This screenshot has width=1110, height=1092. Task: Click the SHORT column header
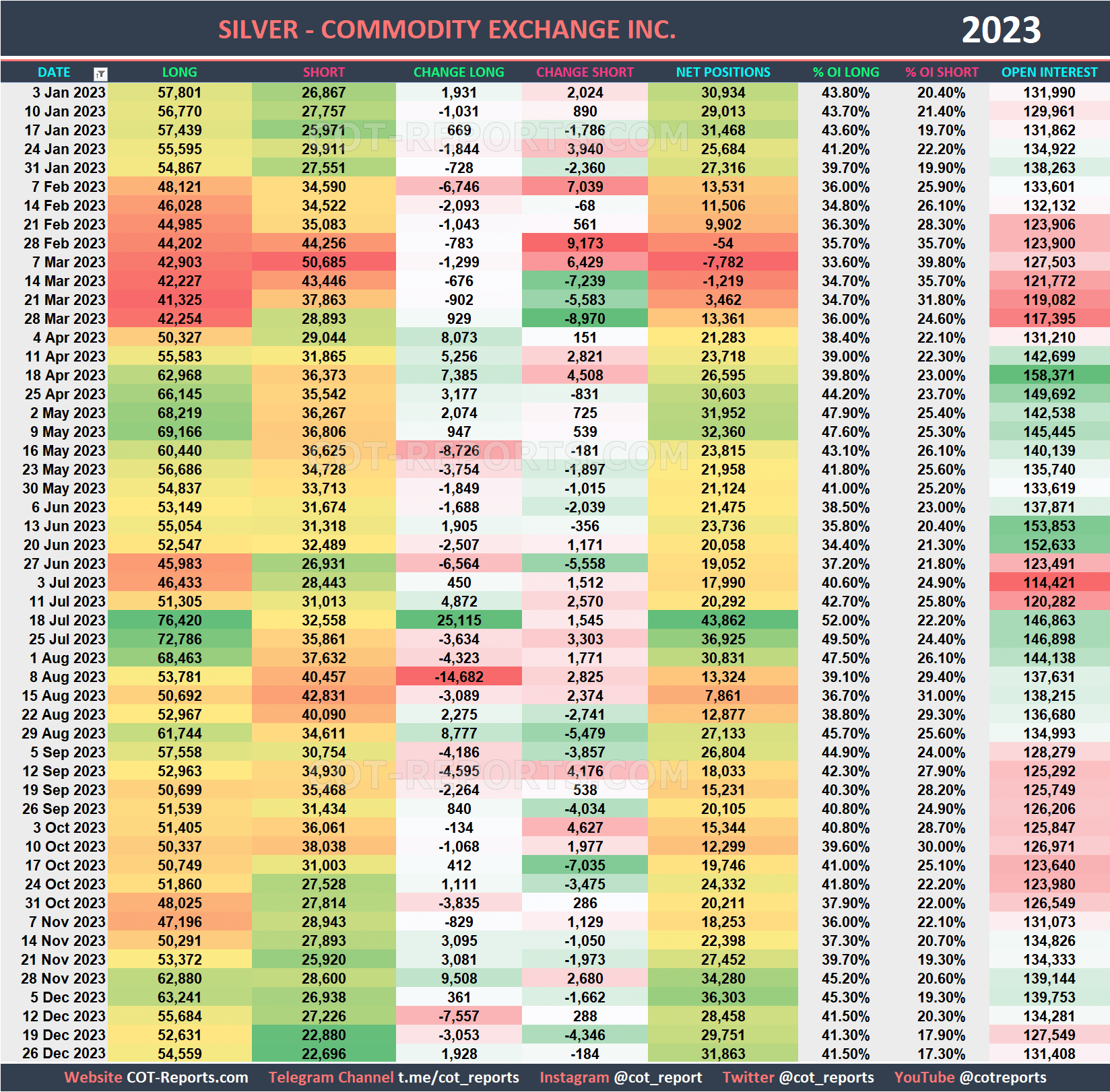point(324,72)
